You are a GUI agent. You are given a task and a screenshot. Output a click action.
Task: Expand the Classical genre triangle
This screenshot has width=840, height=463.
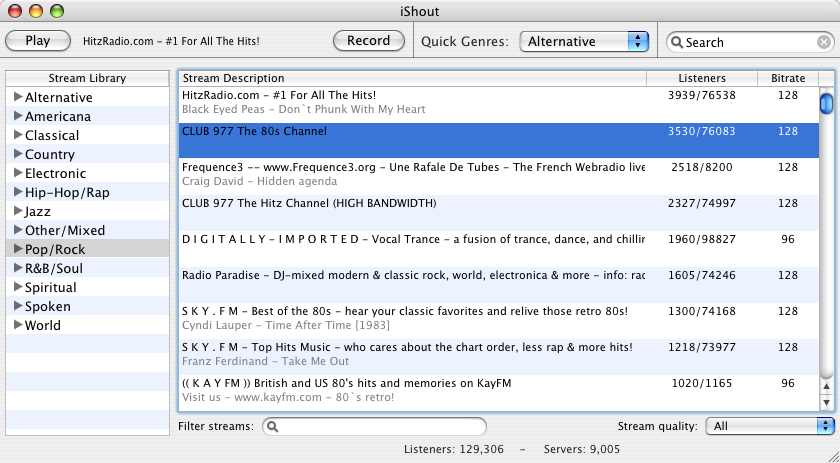[x=18, y=135]
